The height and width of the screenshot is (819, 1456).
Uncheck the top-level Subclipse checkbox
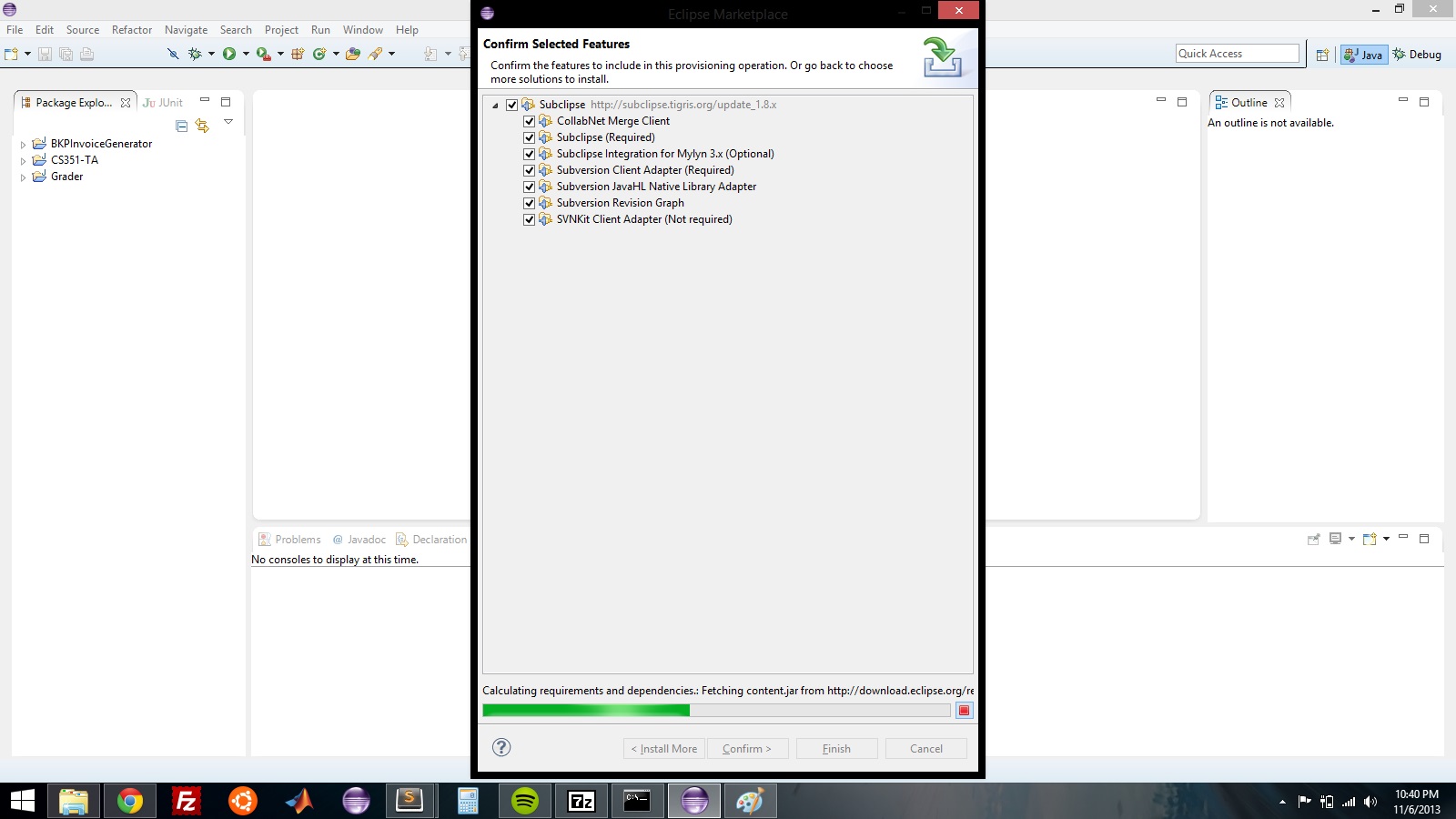click(x=511, y=105)
